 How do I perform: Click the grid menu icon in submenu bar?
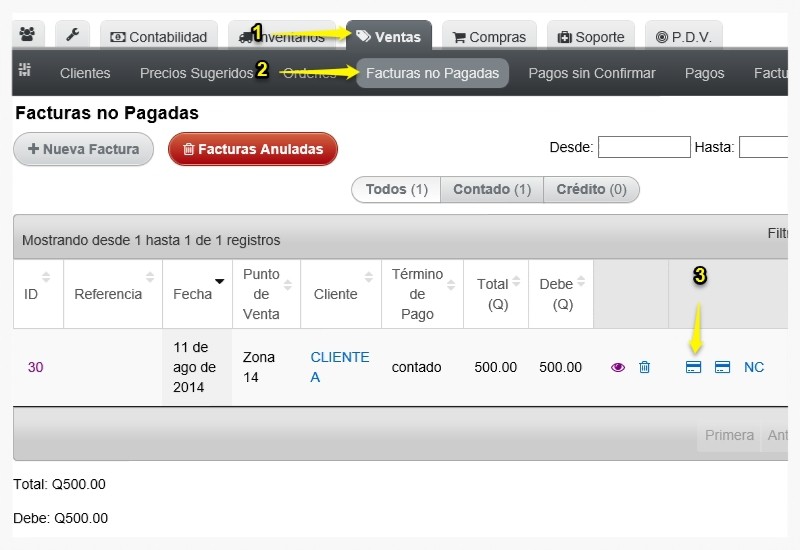[x=24, y=70]
